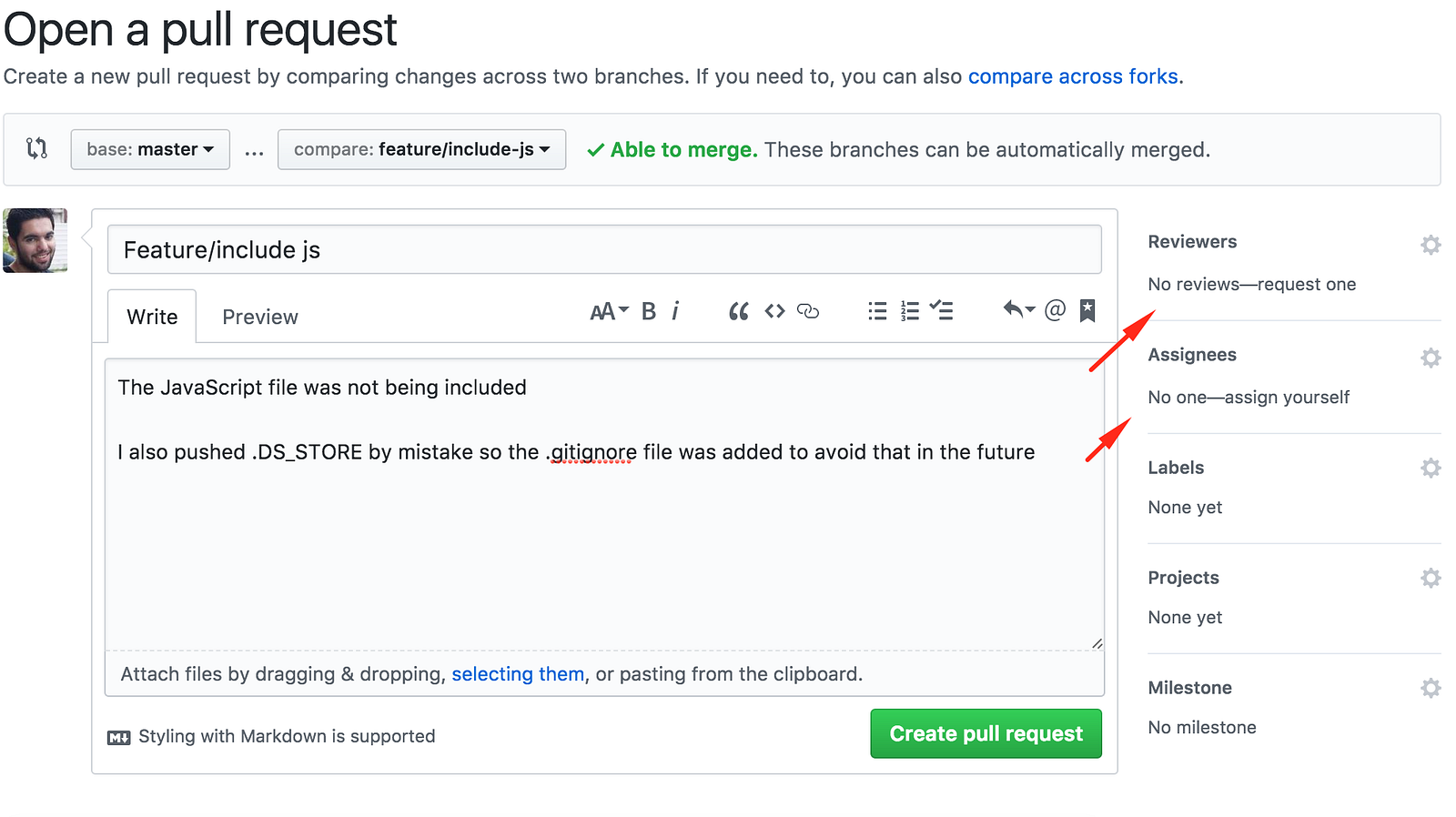The height and width of the screenshot is (817, 1456).
Task: Click the italic formatting icon
Action: [x=675, y=311]
